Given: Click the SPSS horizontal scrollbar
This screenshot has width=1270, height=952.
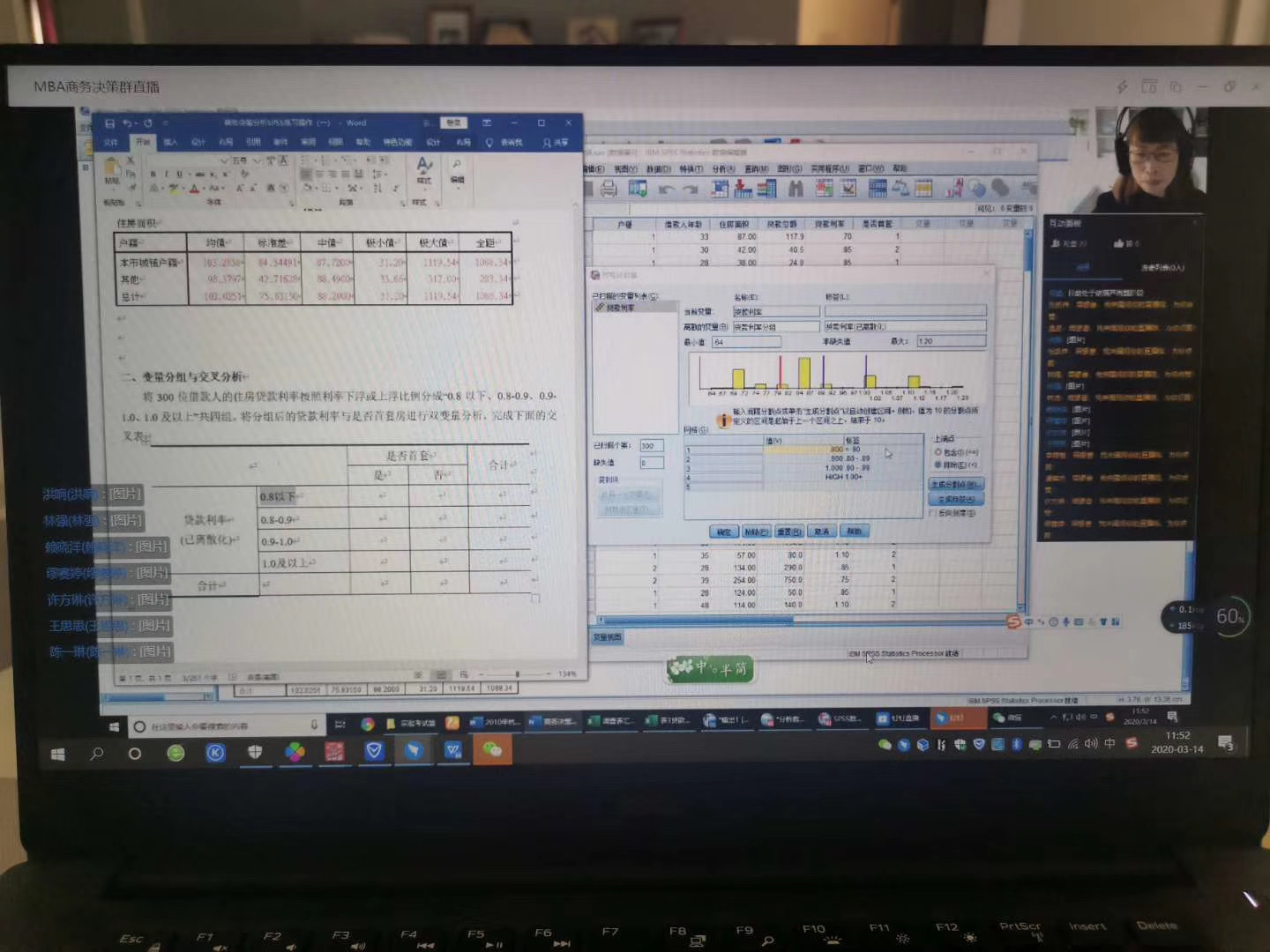Looking at the screenshot, I should click(694, 620).
